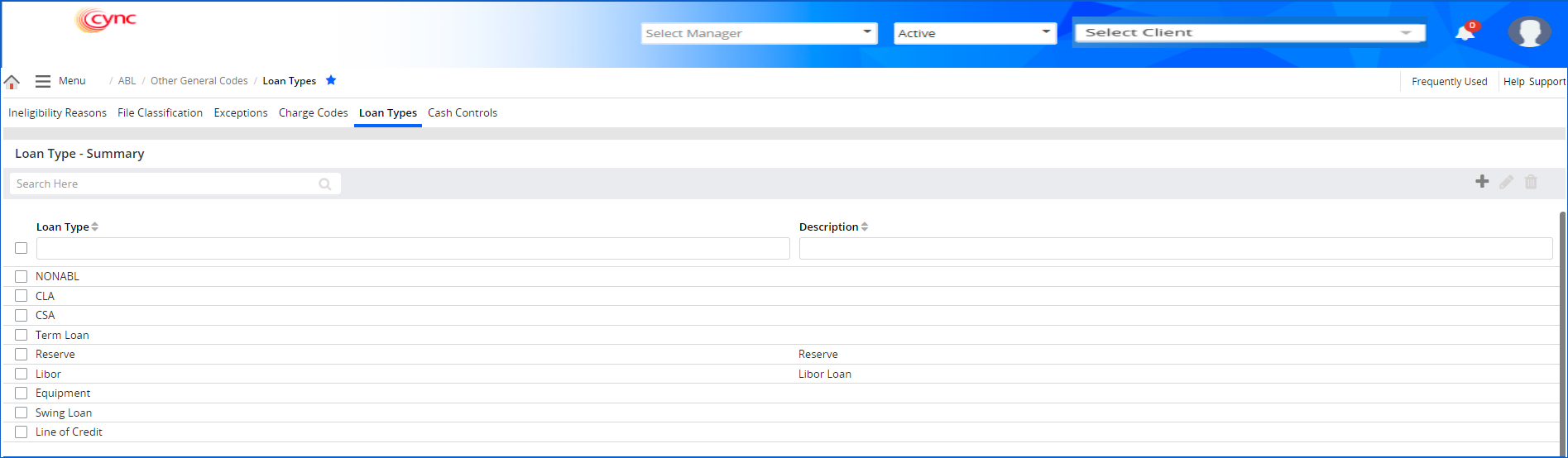1568x458 pixels.
Task: Tick the Term Loan checkbox
Action: click(22, 335)
